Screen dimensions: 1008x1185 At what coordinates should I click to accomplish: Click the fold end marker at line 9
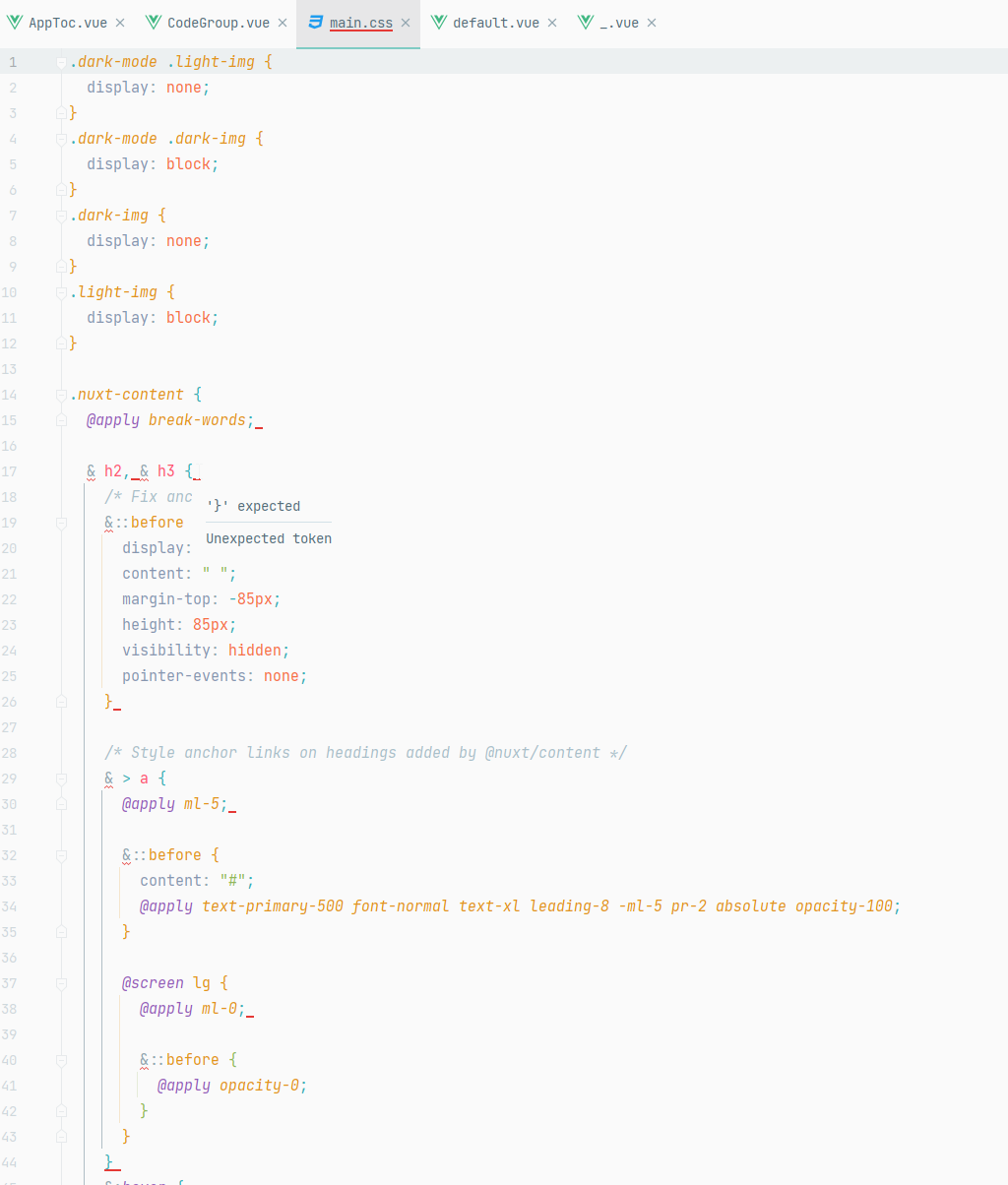tap(60, 266)
